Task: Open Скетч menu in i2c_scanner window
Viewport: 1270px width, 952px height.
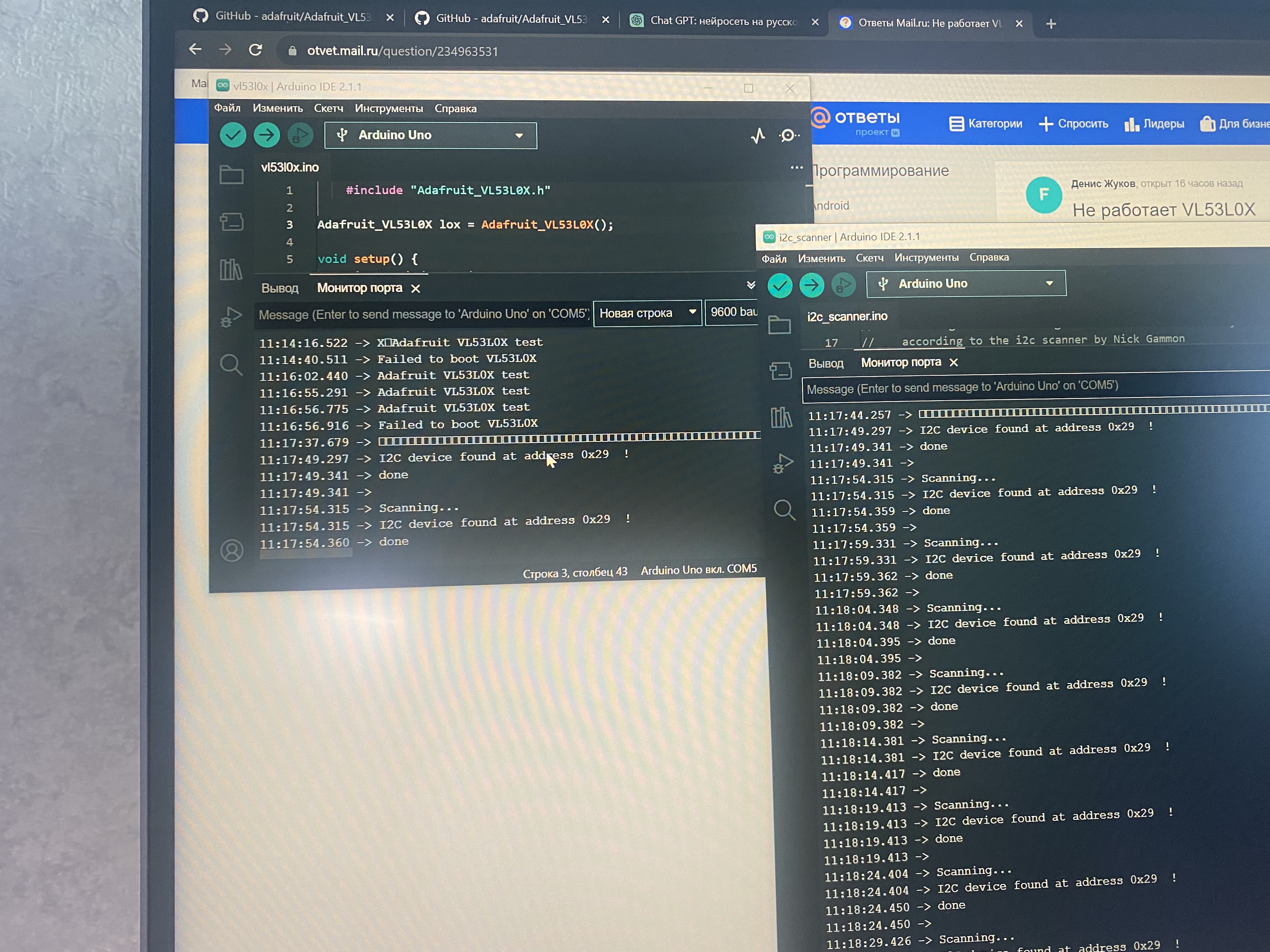Action: pyautogui.click(x=869, y=258)
